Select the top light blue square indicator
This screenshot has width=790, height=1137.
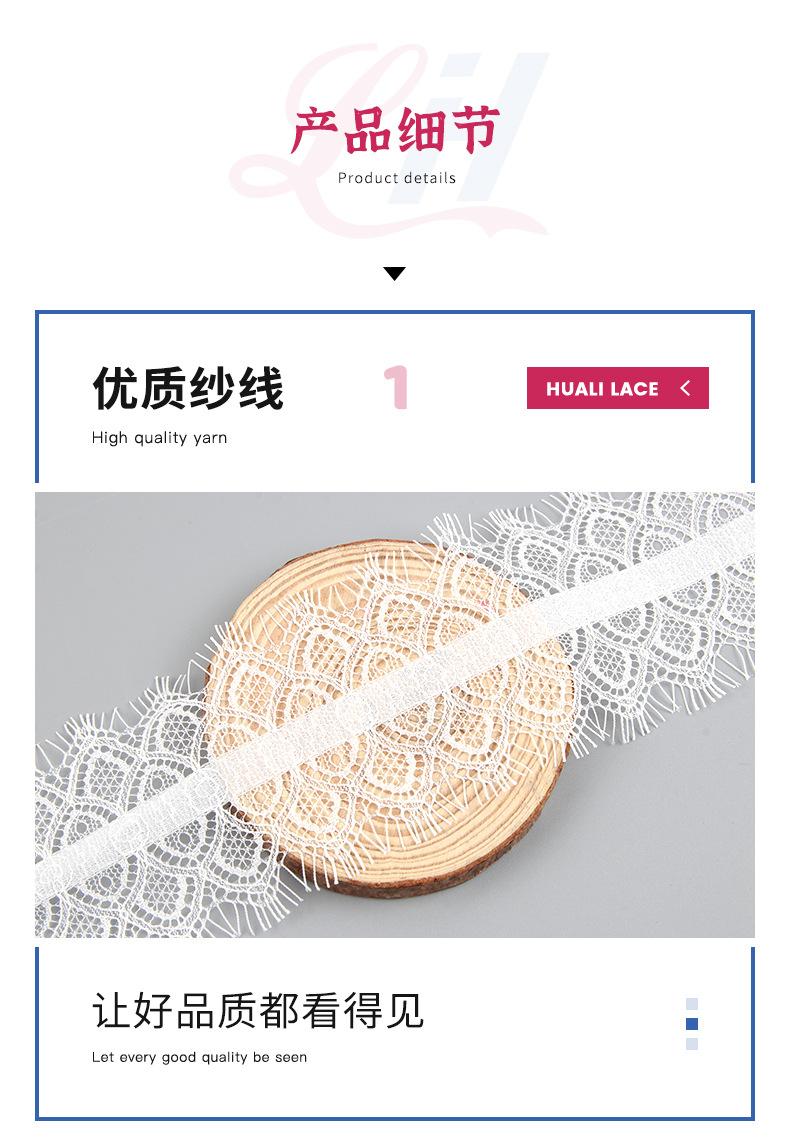[x=692, y=1004]
